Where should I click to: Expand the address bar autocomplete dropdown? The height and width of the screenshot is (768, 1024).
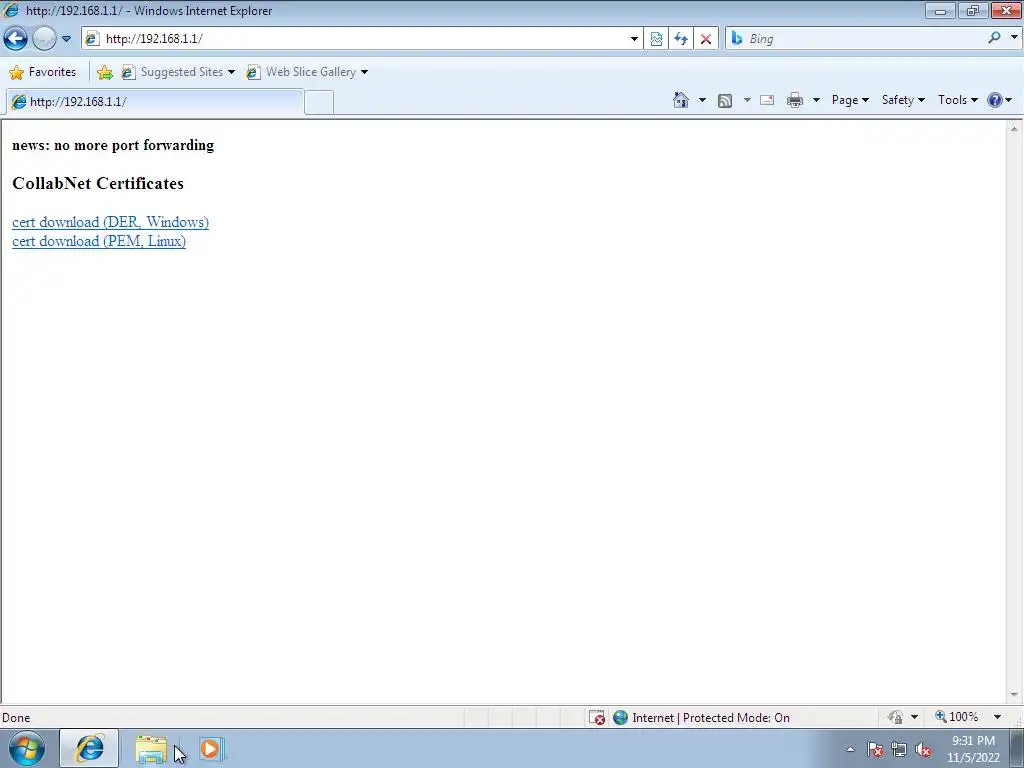pyautogui.click(x=633, y=39)
